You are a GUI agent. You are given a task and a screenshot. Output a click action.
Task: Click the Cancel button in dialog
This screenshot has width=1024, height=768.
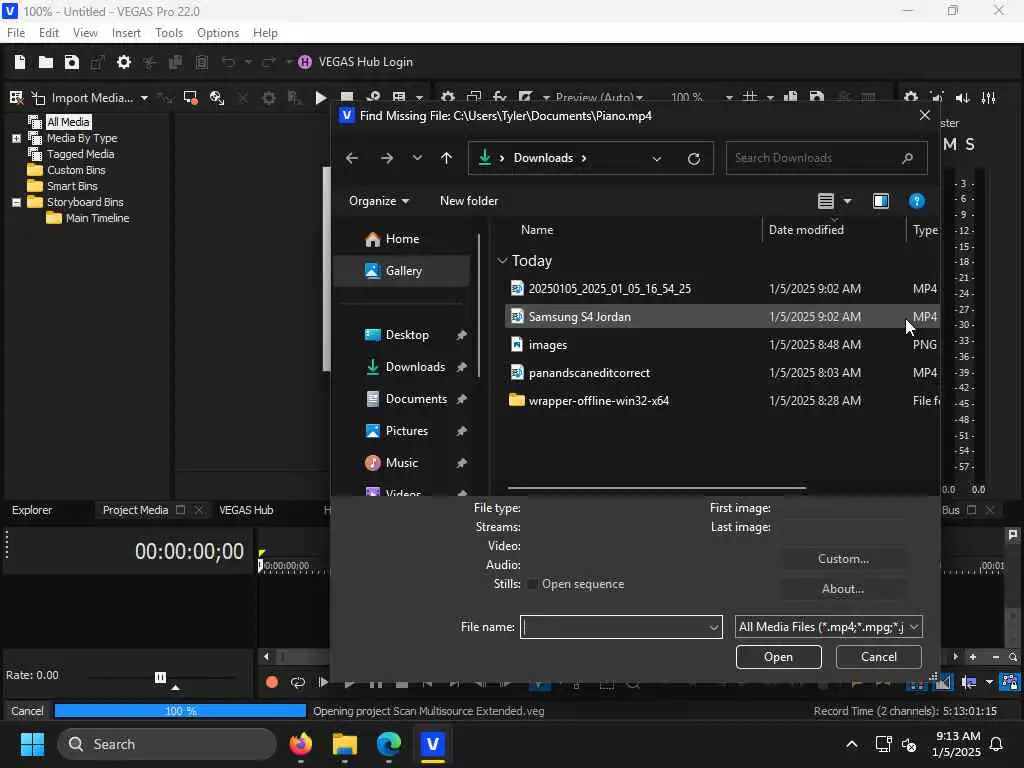(x=878, y=657)
